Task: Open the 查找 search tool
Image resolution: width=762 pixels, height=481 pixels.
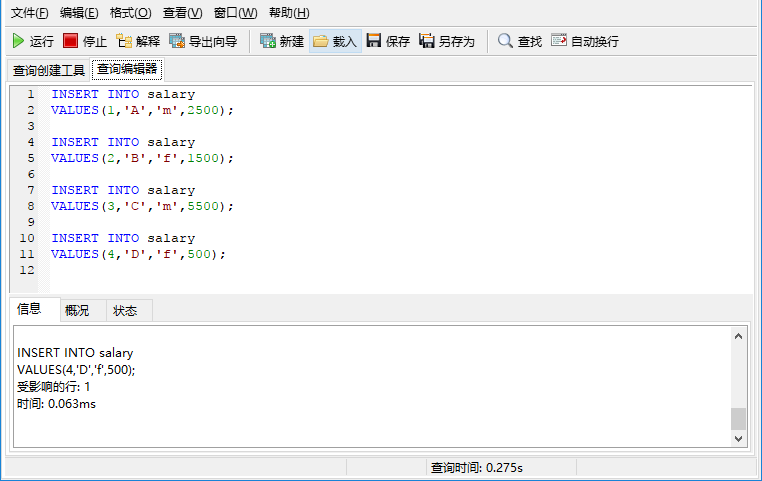Action: (520, 41)
